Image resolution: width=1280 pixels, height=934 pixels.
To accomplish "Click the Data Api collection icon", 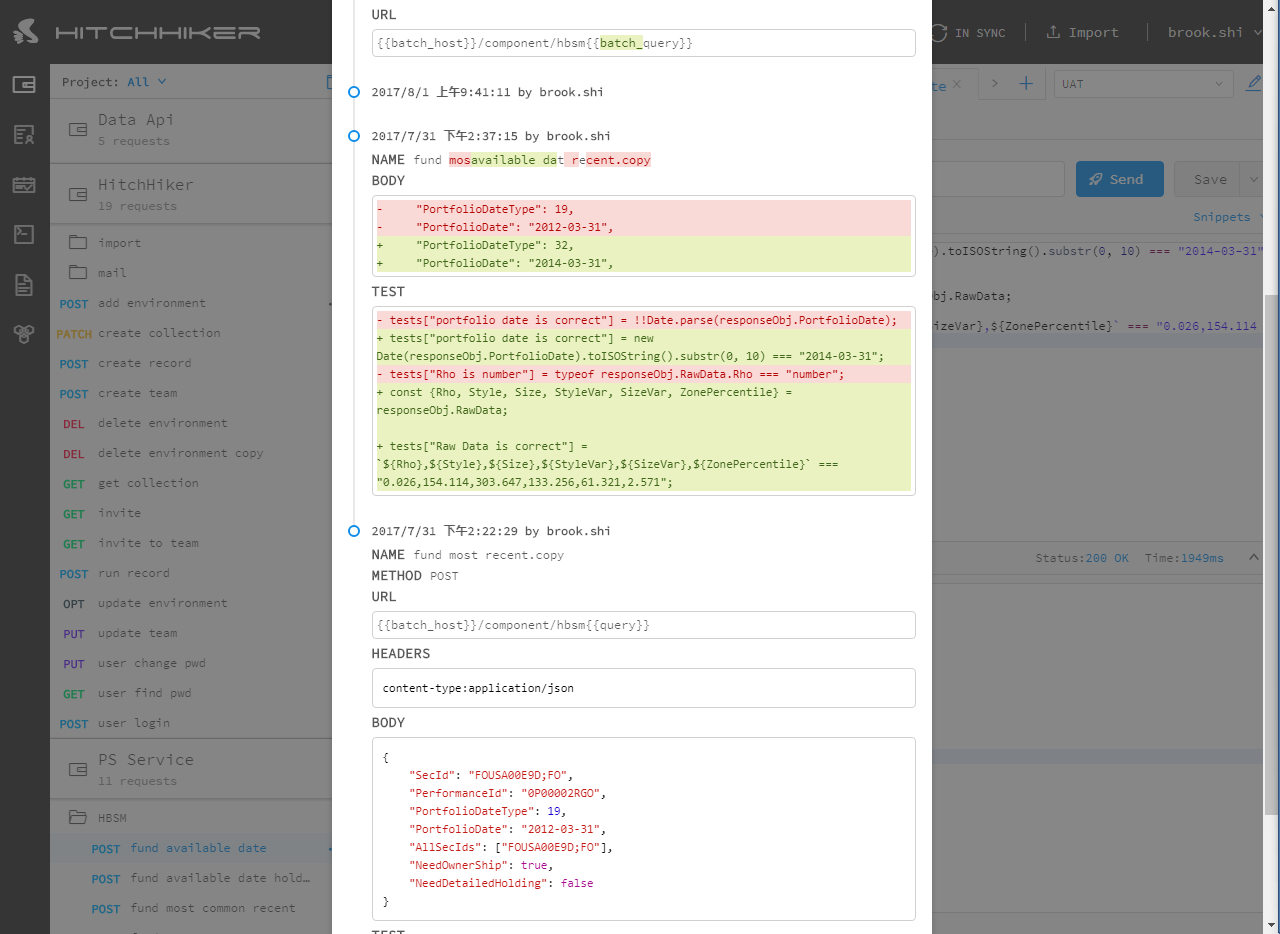I will pos(77,129).
